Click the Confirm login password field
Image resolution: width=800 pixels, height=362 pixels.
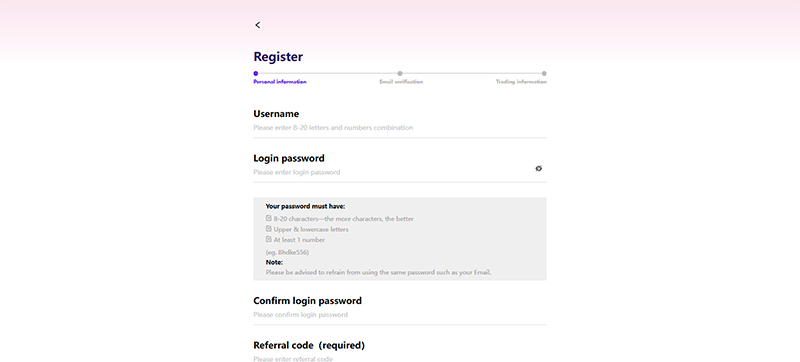pos(399,315)
